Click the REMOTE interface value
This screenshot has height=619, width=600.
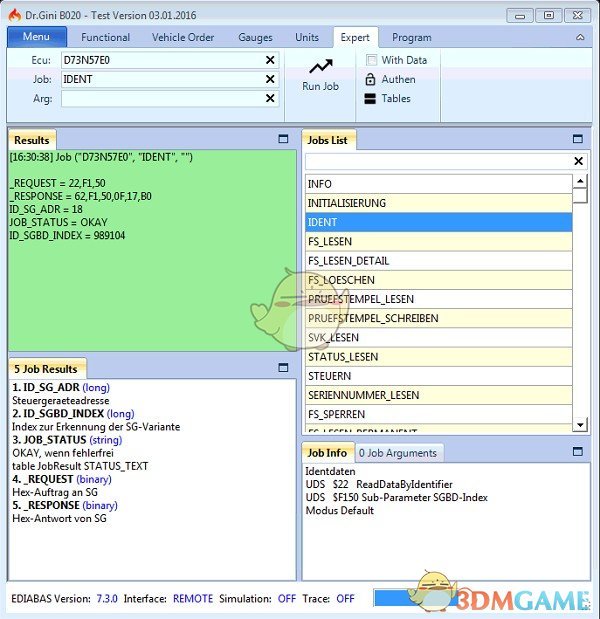point(193,598)
